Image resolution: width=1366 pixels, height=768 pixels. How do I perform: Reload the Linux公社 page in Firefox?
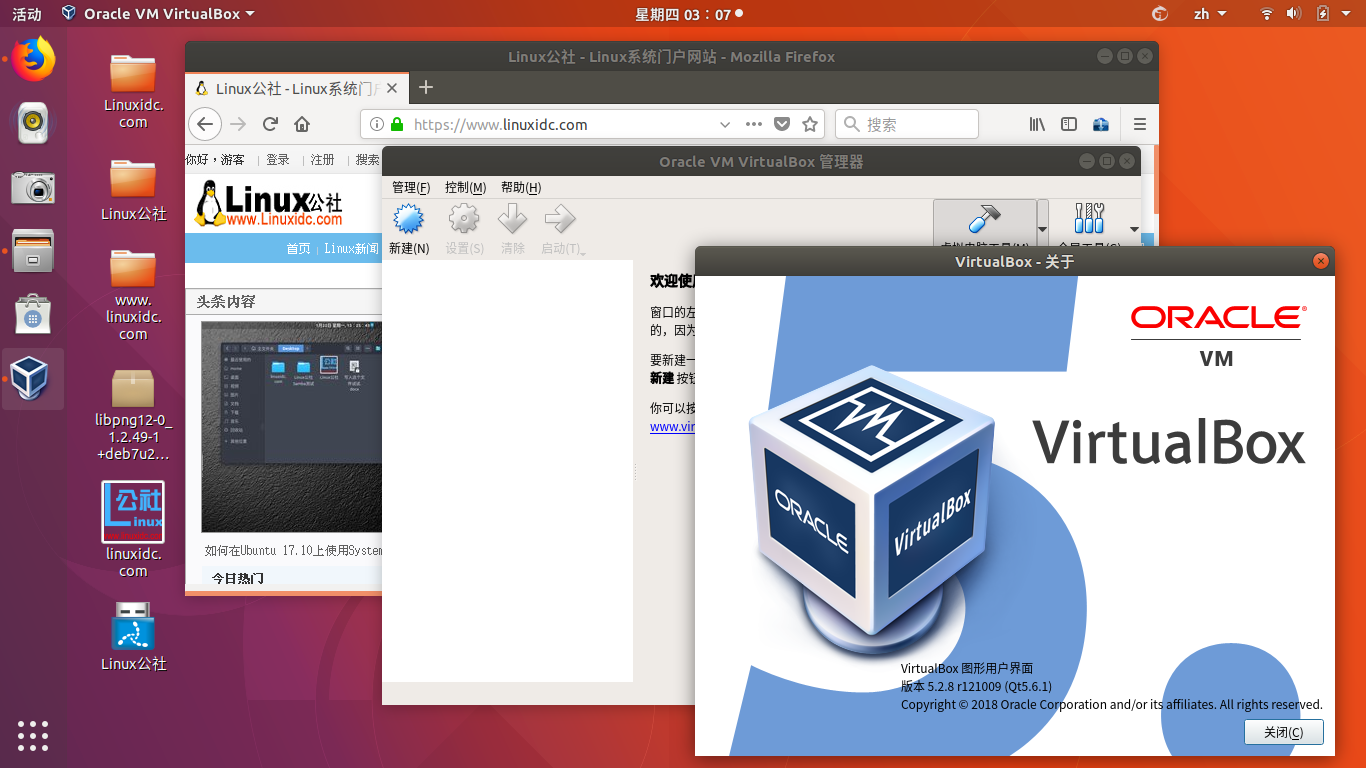click(270, 124)
